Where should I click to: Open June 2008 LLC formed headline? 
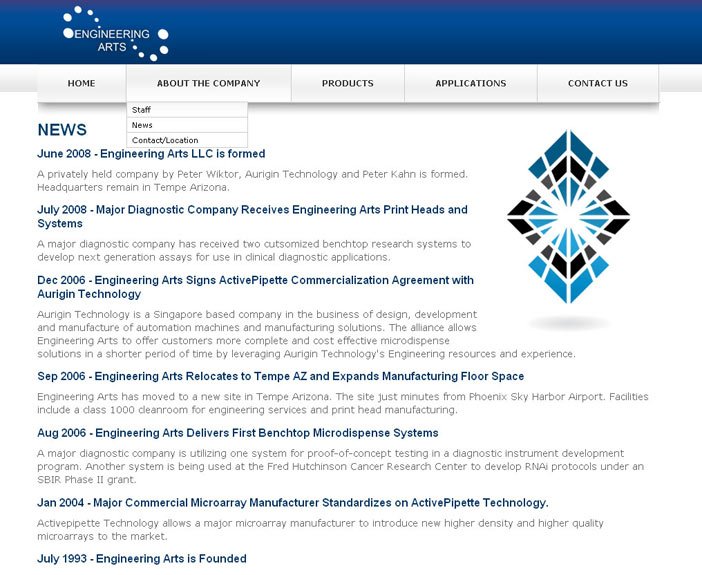click(151, 154)
